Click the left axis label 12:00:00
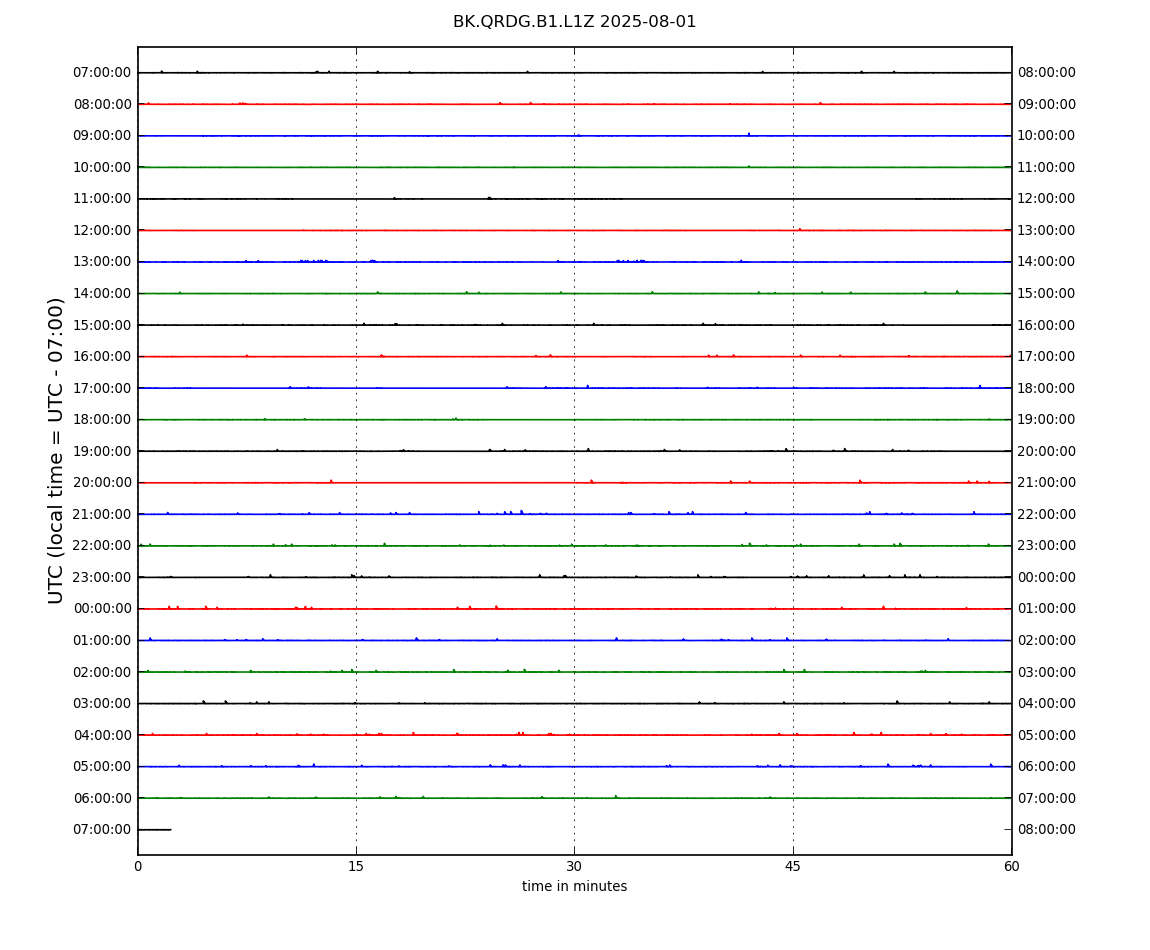 click(x=102, y=230)
